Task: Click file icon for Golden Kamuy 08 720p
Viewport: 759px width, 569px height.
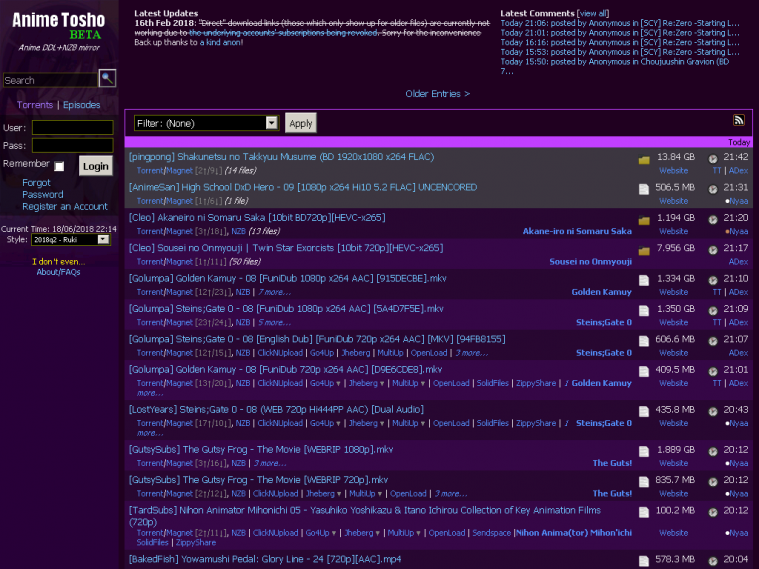Action: tap(644, 371)
